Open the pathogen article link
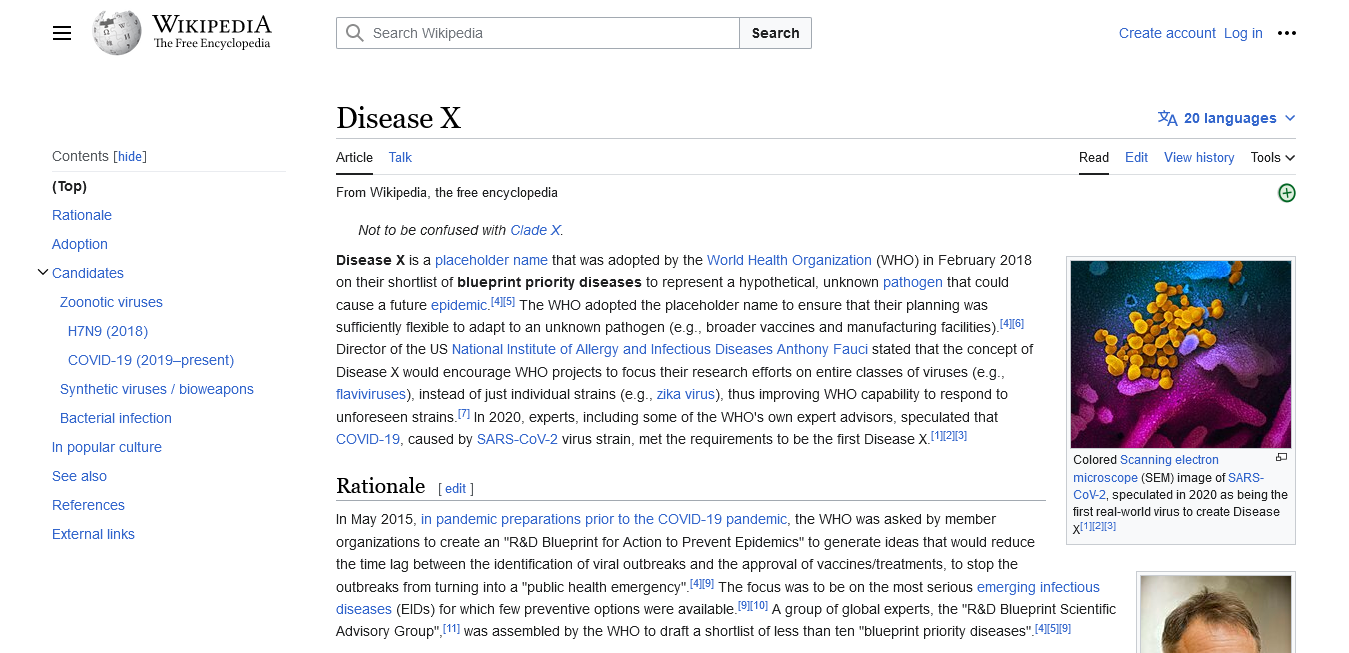 pos(913,282)
